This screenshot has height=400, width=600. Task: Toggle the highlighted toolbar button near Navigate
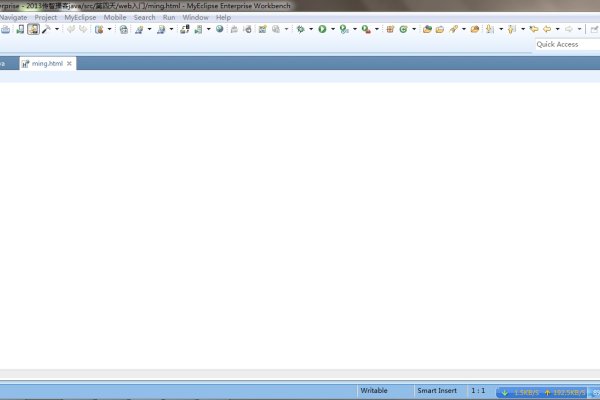33,30
